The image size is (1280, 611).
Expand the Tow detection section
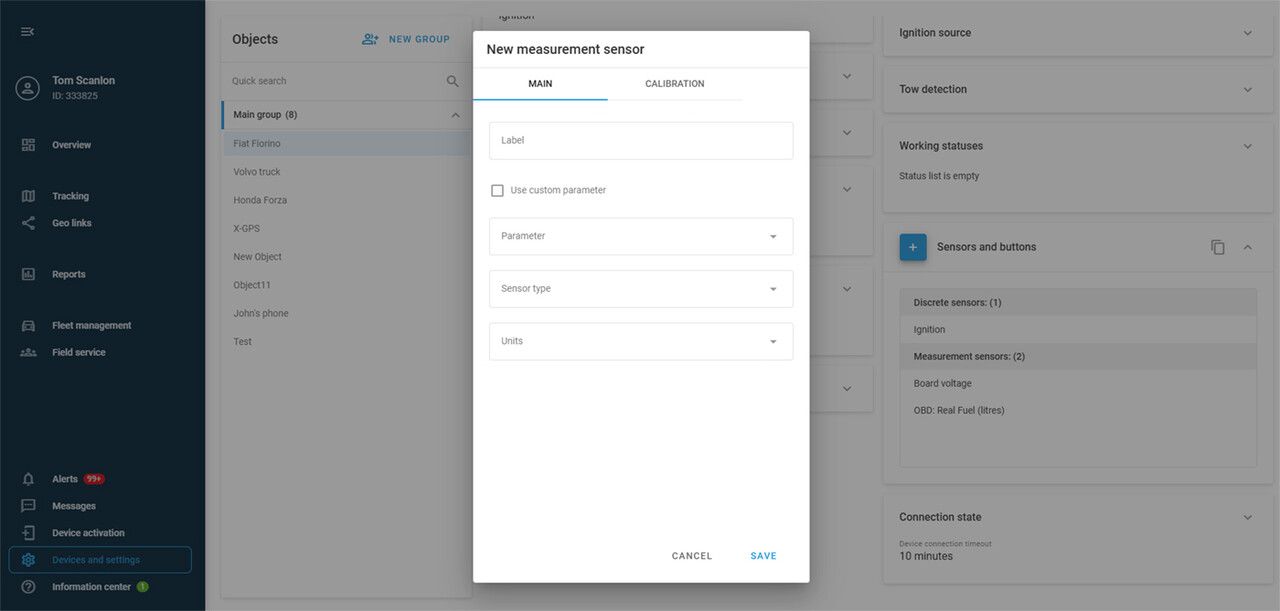tap(1246, 89)
